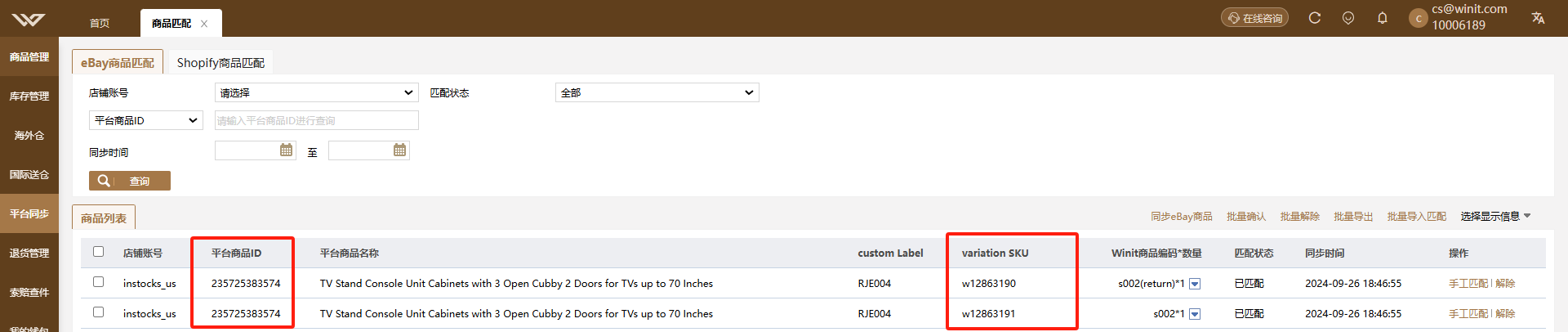The height and width of the screenshot is (332, 1568).
Task: Click 手工匹配 for w12863190 row
Action: pyautogui.click(x=1468, y=284)
